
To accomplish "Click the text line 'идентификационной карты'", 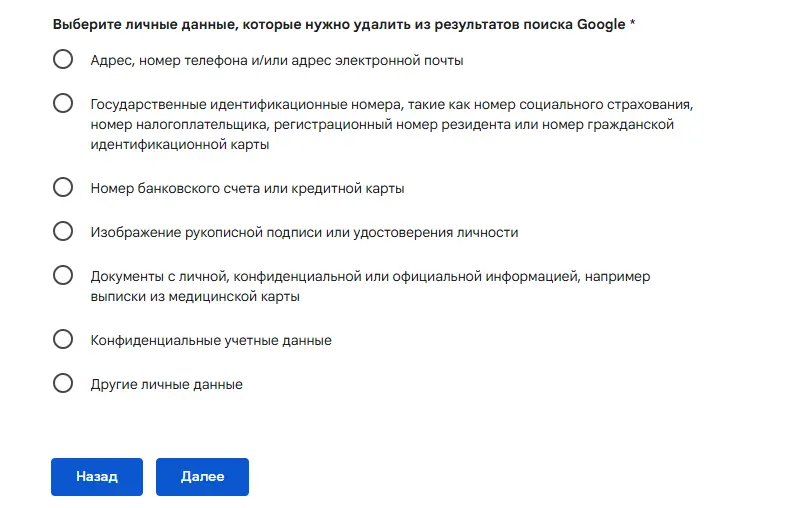I will [179, 144].
